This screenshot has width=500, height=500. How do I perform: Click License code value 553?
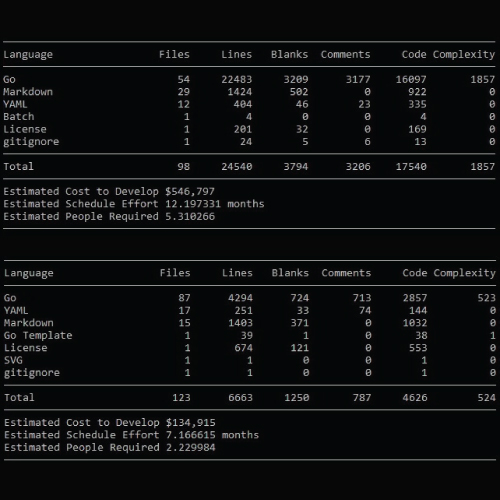coord(418,348)
